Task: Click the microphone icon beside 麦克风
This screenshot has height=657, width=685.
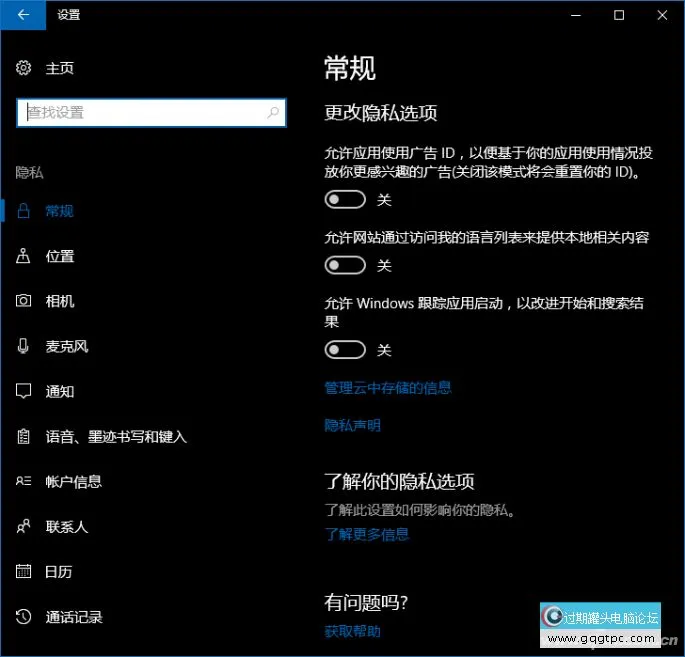Action: 23,346
